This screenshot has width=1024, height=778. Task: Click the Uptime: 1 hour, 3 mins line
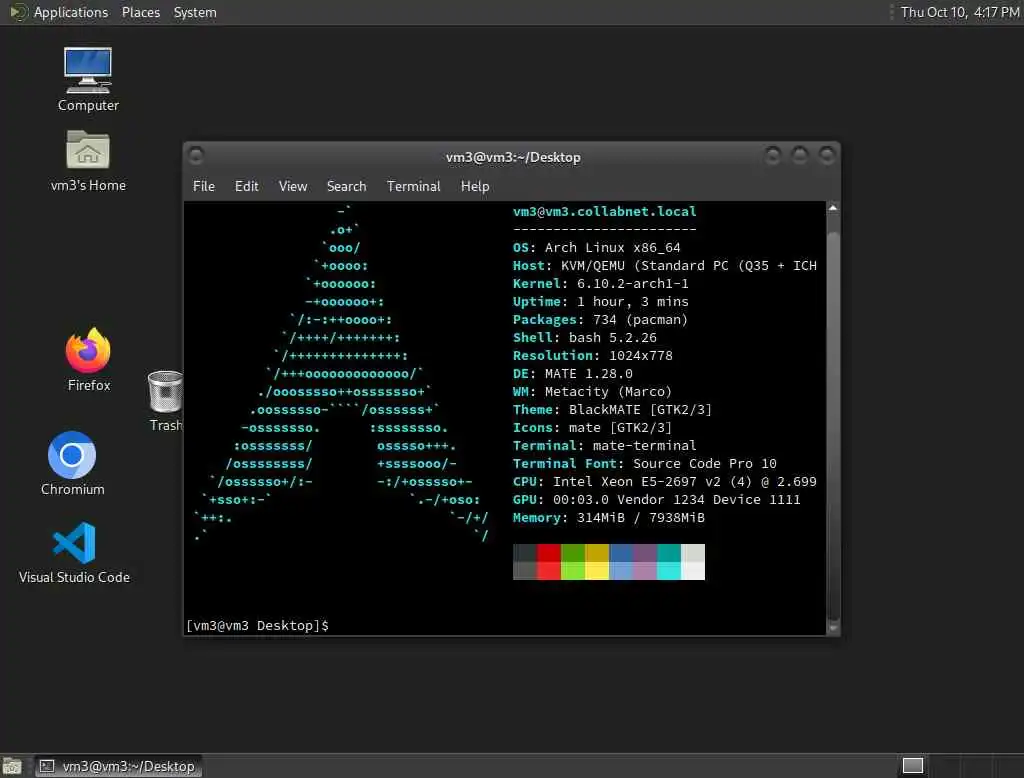(600, 302)
